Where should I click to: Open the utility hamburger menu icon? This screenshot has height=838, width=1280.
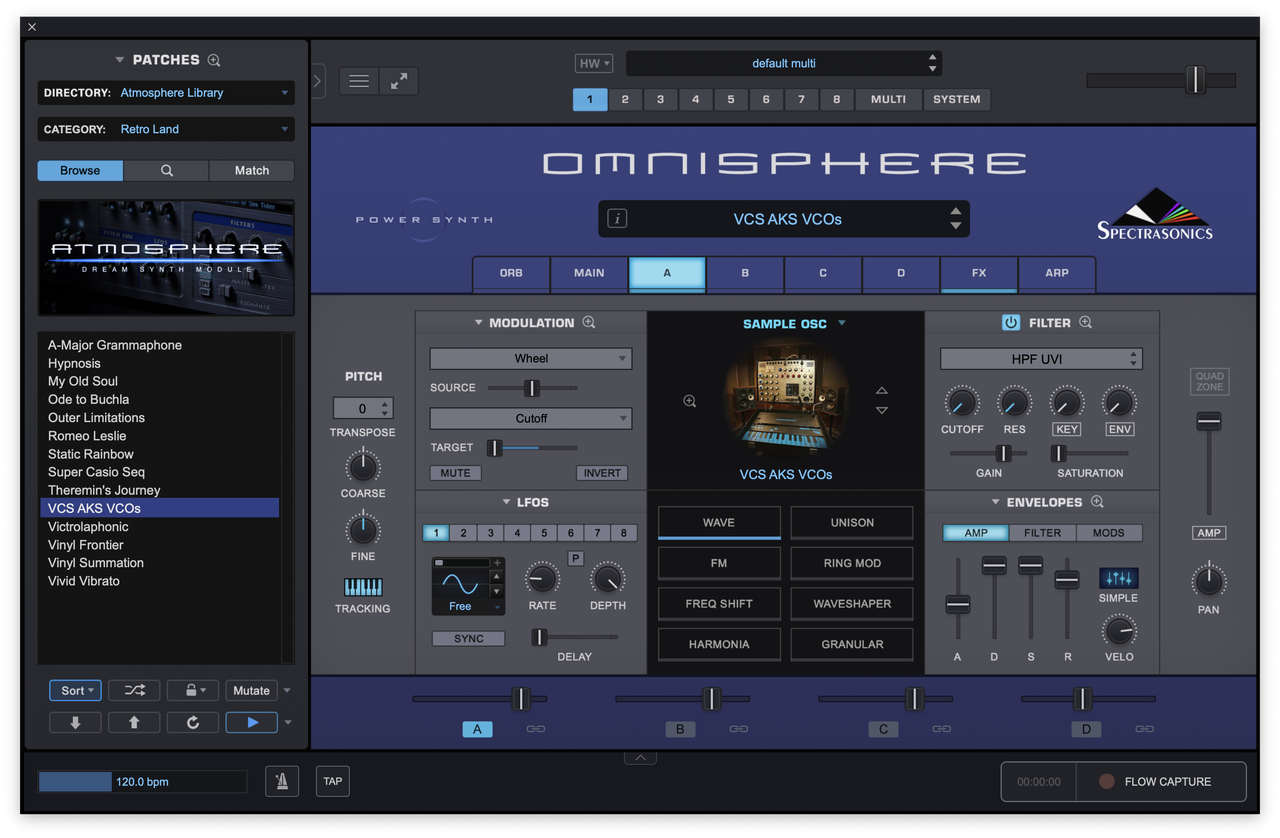(359, 81)
